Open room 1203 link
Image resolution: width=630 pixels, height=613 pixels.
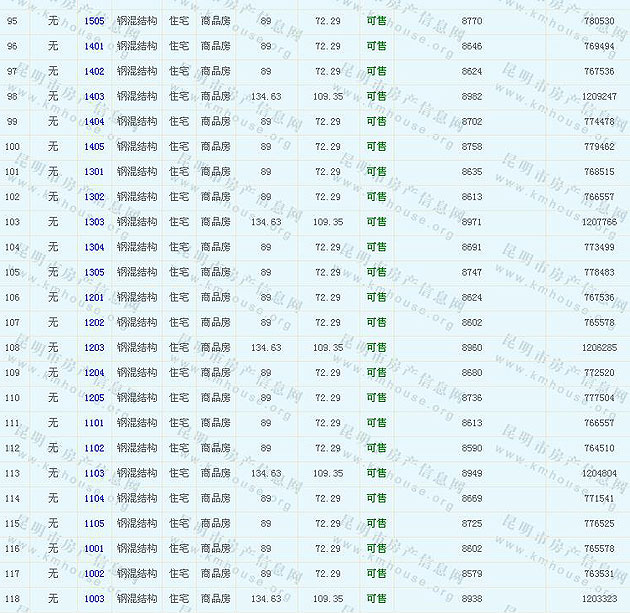pyautogui.click(x=94, y=348)
